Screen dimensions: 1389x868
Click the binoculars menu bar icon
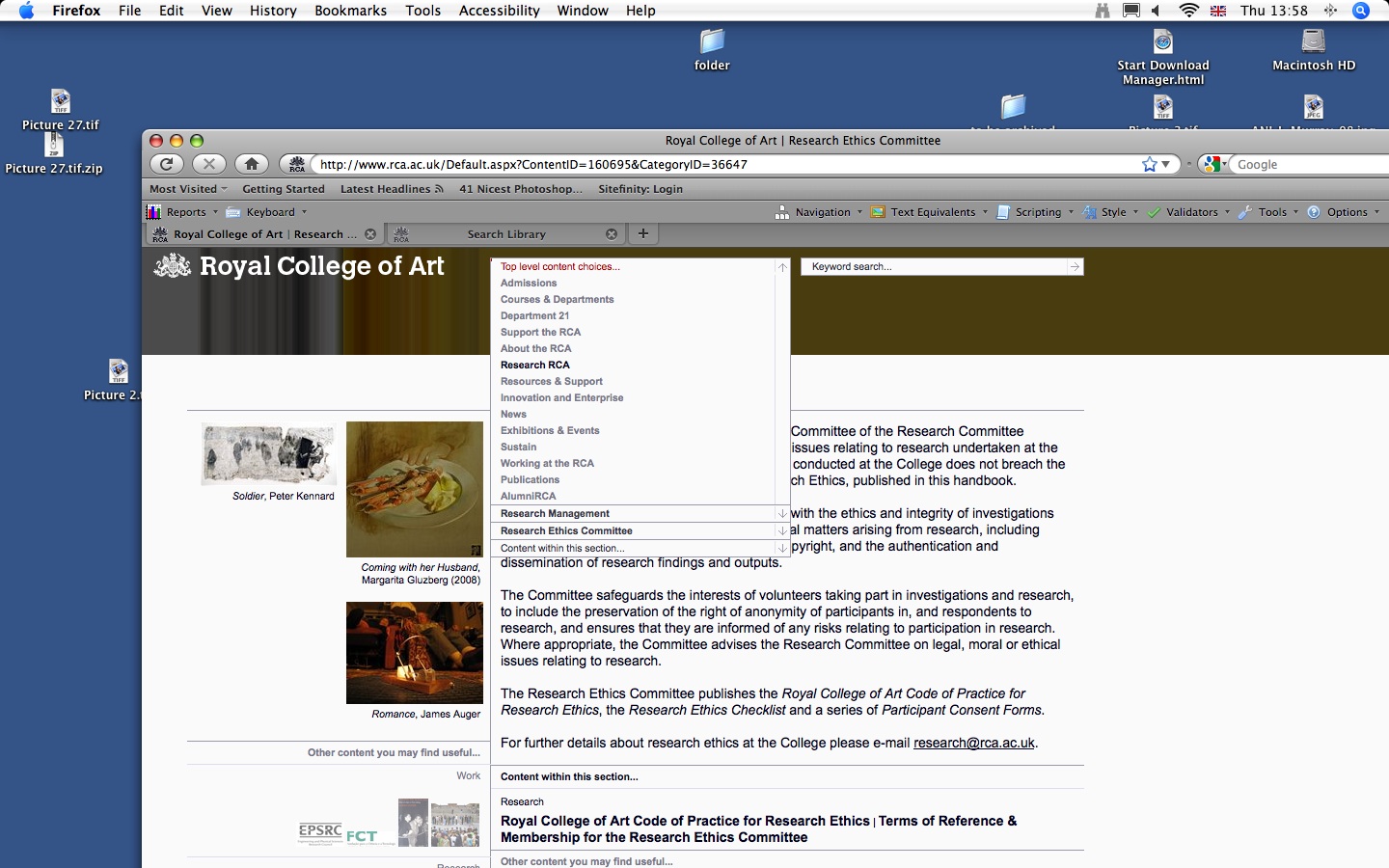click(x=1102, y=11)
